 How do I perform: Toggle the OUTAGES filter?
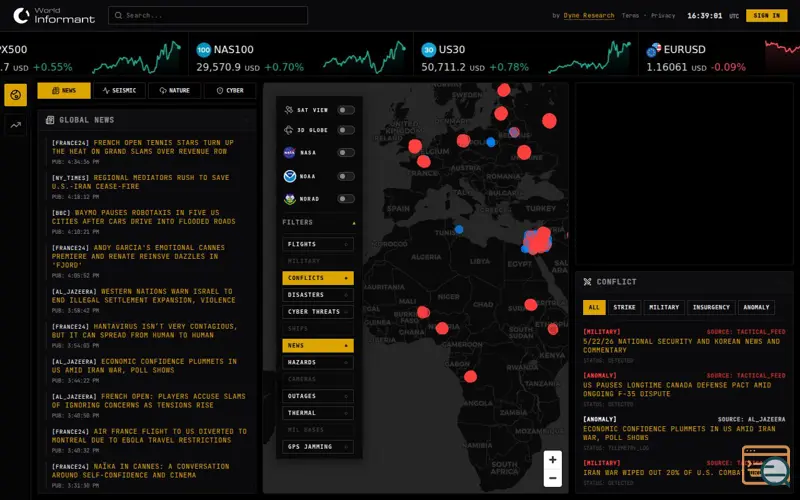coord(317,396)
